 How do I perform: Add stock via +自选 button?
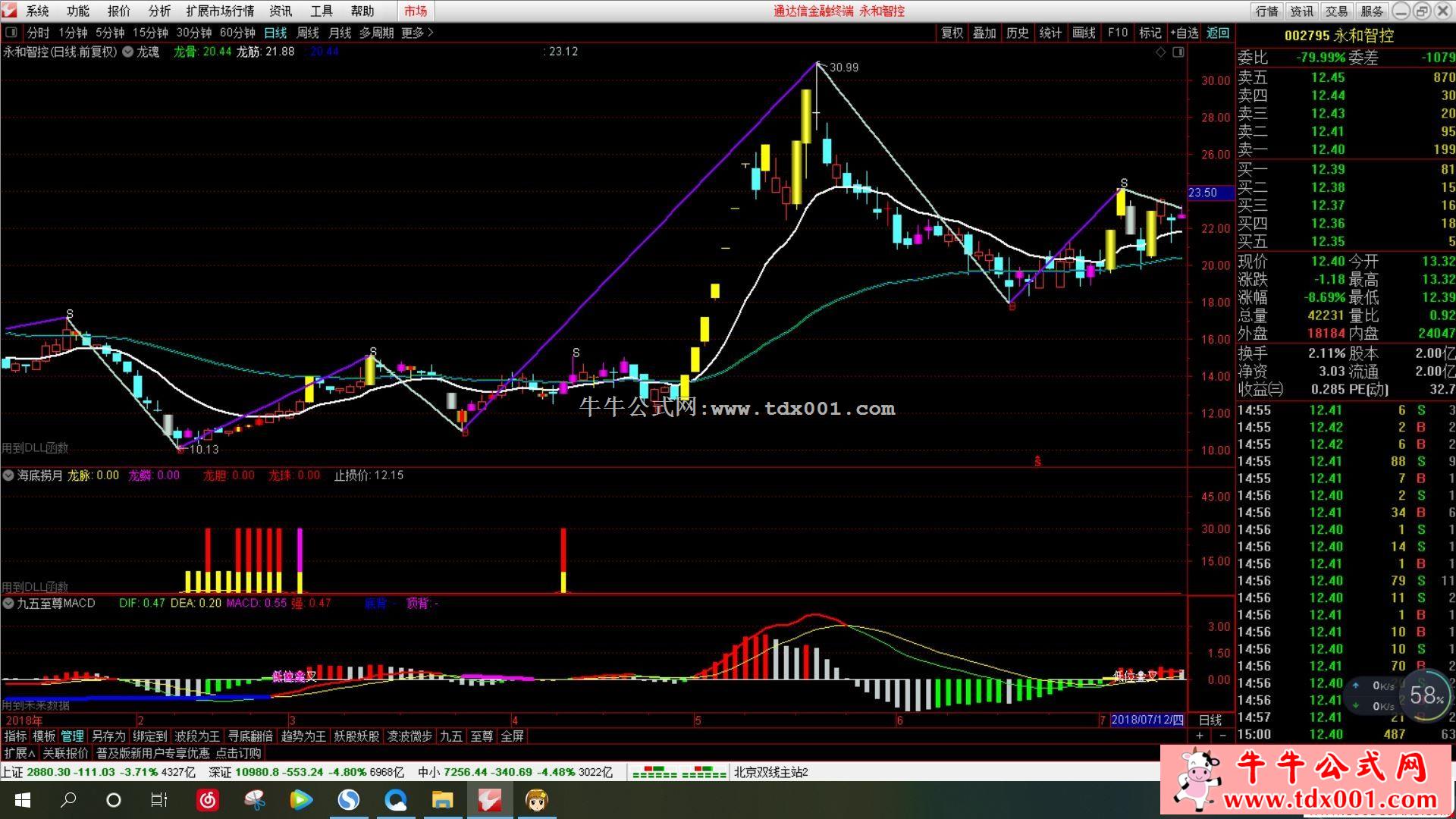pos(1184,33)
